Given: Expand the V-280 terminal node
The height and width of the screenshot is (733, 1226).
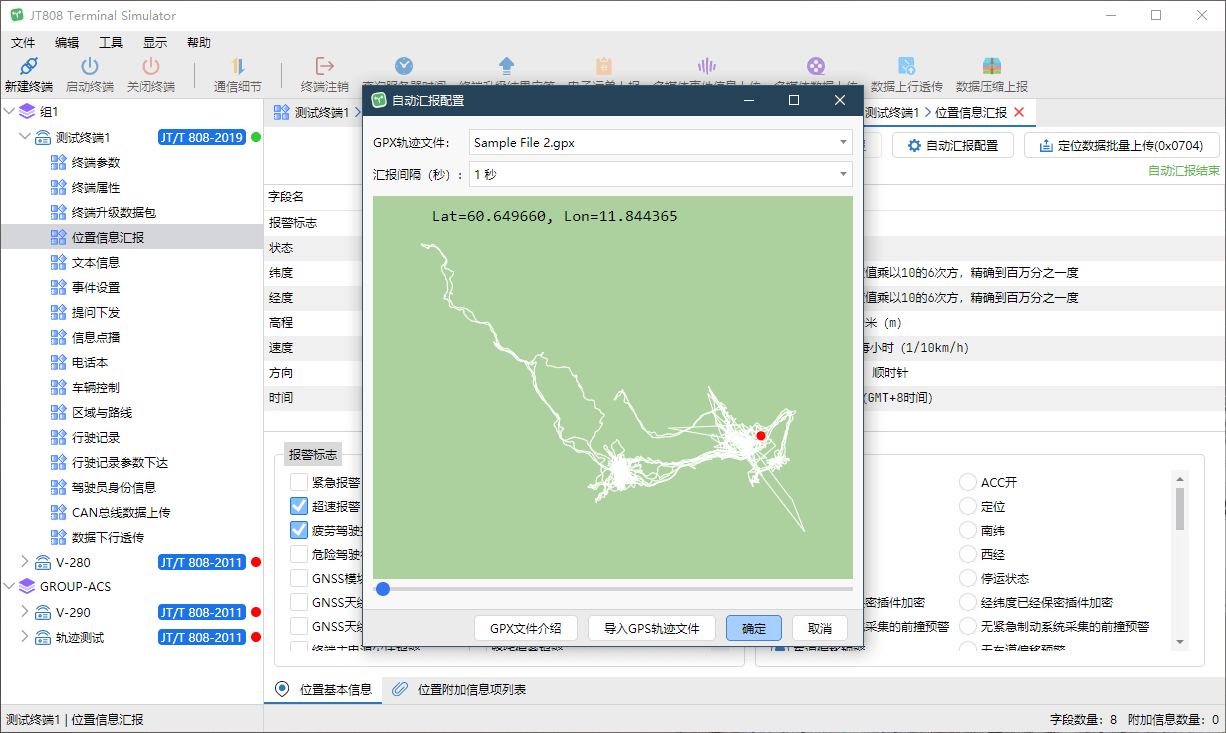Looking at the screenshot, I should (25, 562).
